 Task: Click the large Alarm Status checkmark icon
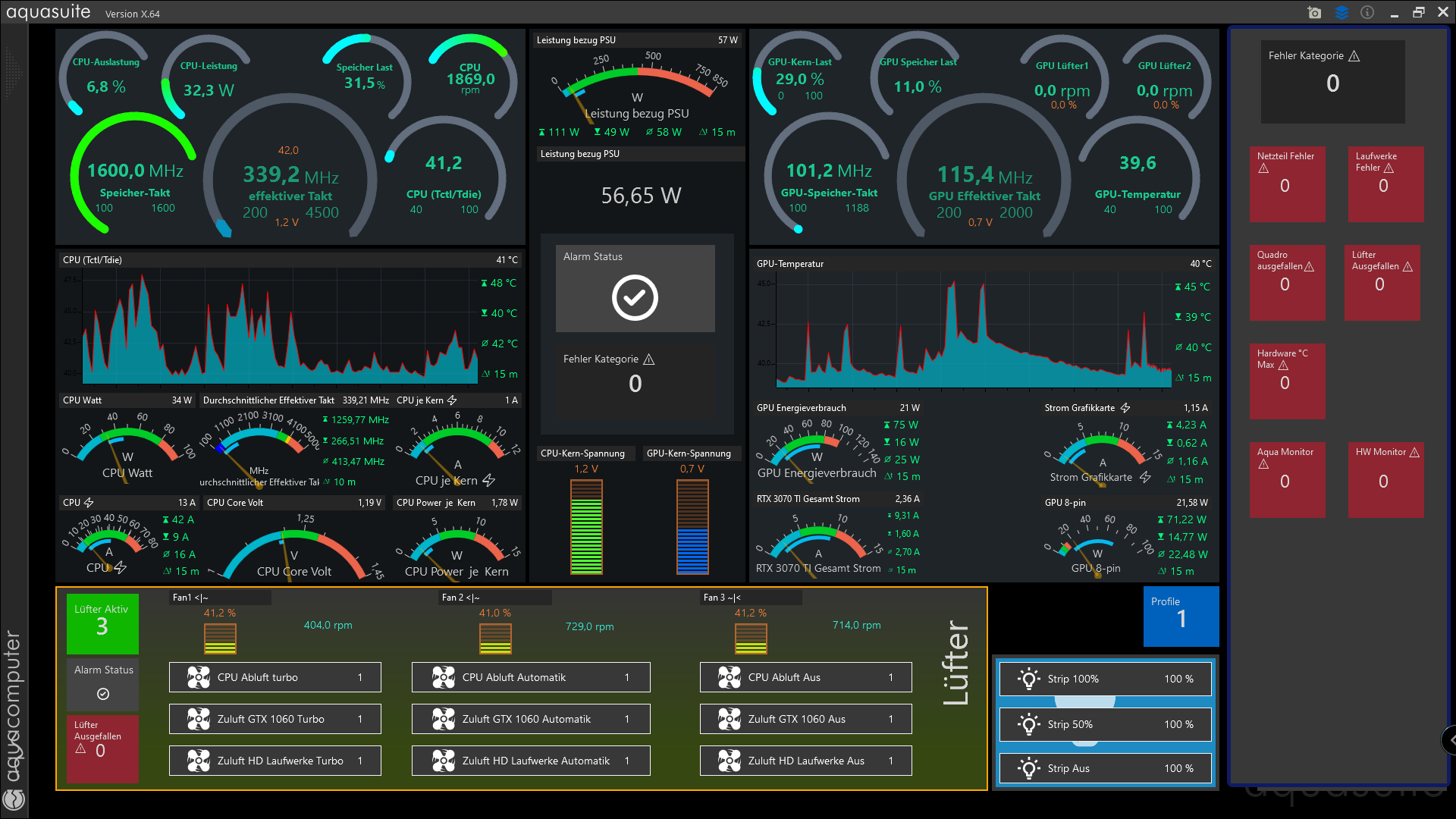pyautogui.click(x=635, y=297)
